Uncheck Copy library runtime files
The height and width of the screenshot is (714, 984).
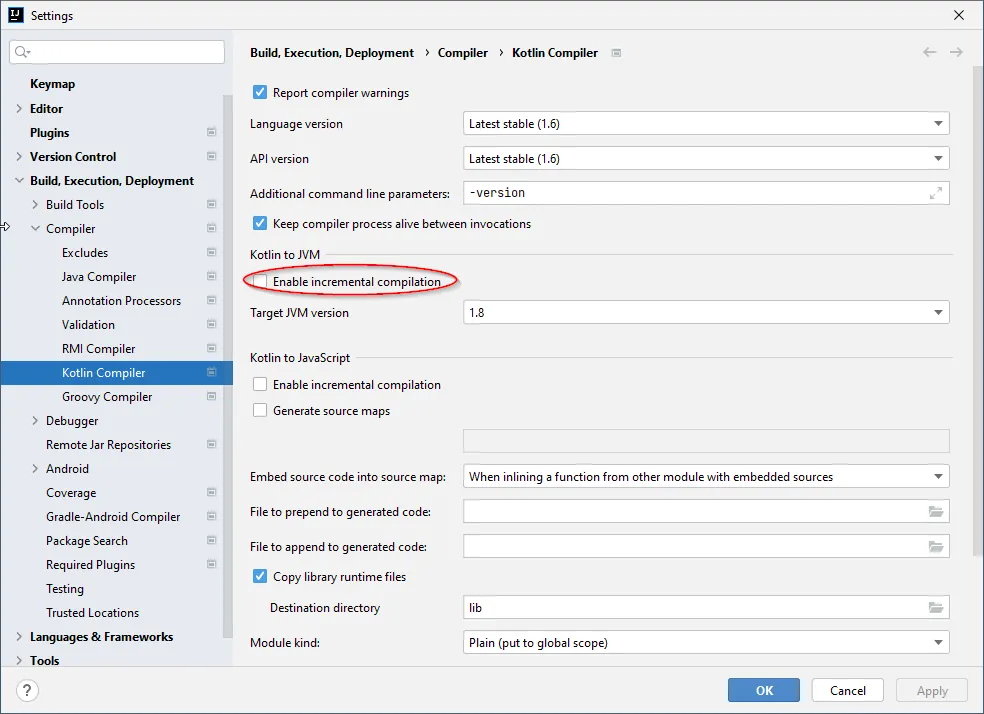259,576
